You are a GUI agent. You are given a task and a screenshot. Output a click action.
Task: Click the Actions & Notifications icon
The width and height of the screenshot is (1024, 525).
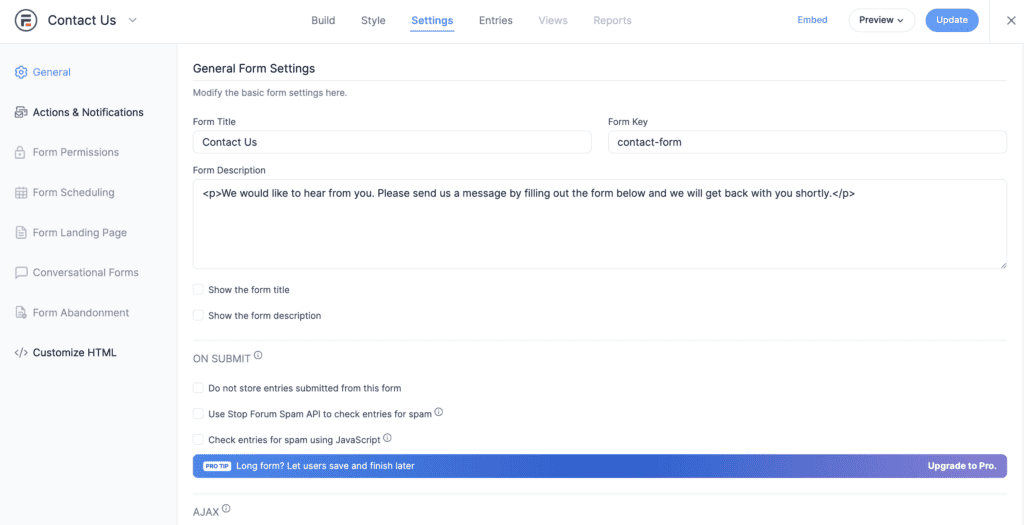[x=21, y=112]
